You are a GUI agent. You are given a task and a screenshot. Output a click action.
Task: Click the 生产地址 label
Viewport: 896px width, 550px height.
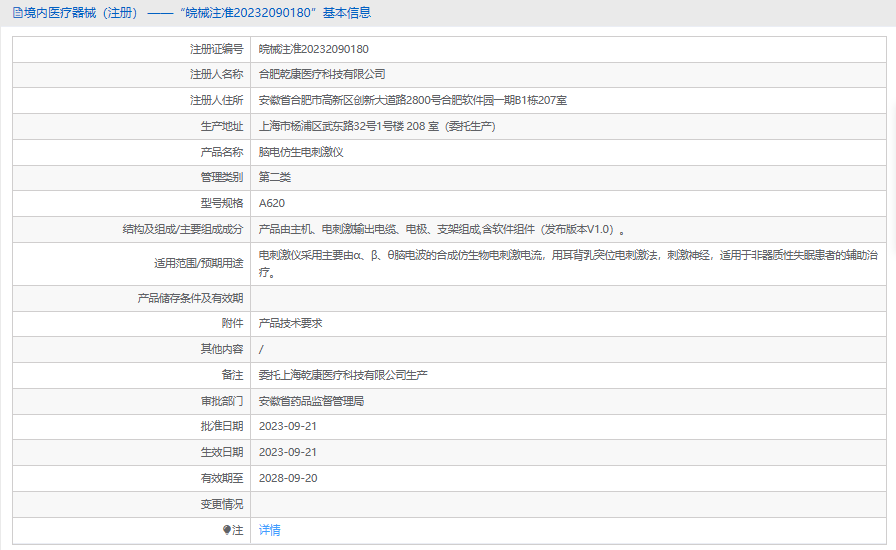(x=222, y=126)
